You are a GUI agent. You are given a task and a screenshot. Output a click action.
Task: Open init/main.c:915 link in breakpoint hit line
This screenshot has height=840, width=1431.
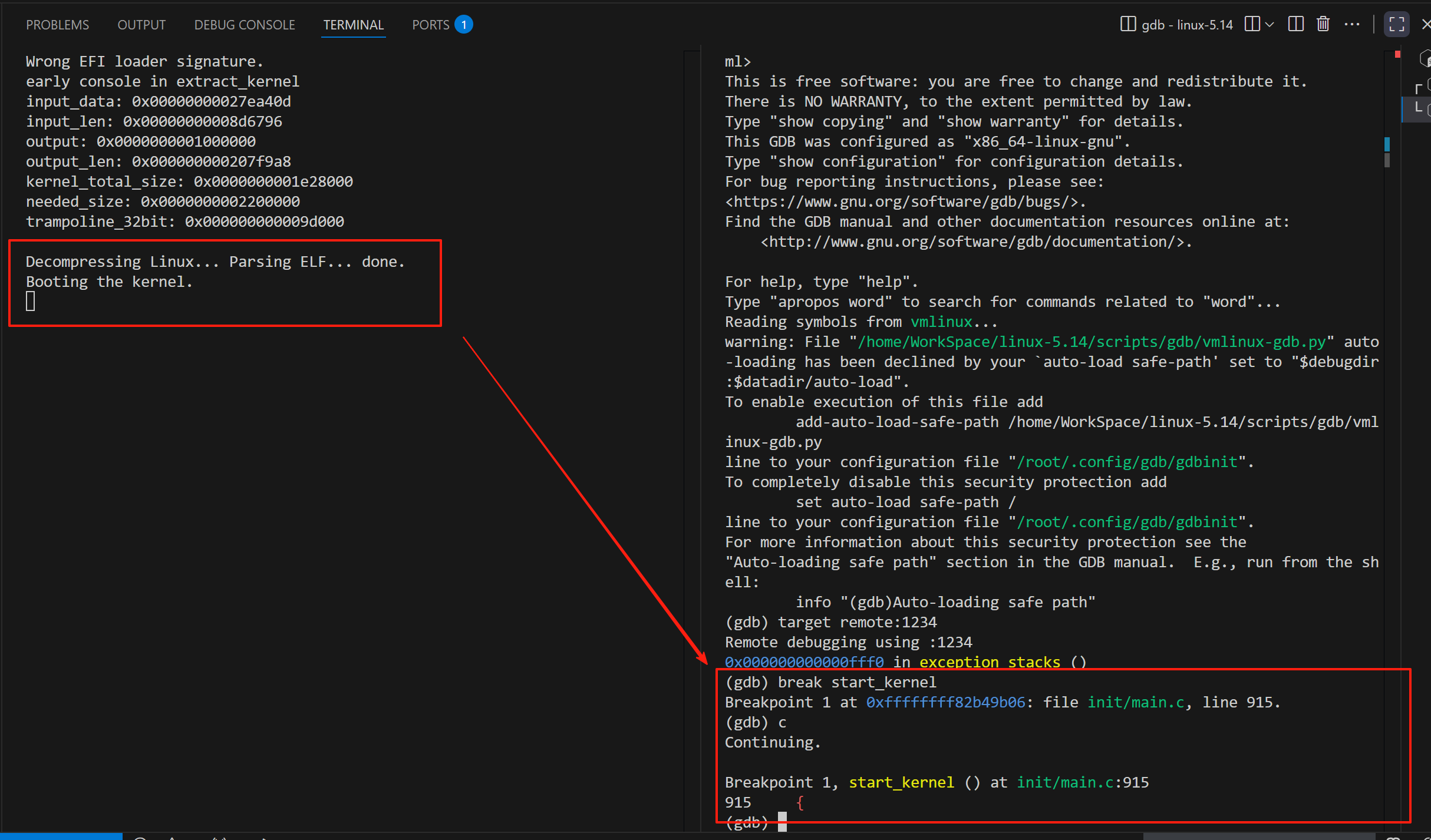pos(1083,783)
